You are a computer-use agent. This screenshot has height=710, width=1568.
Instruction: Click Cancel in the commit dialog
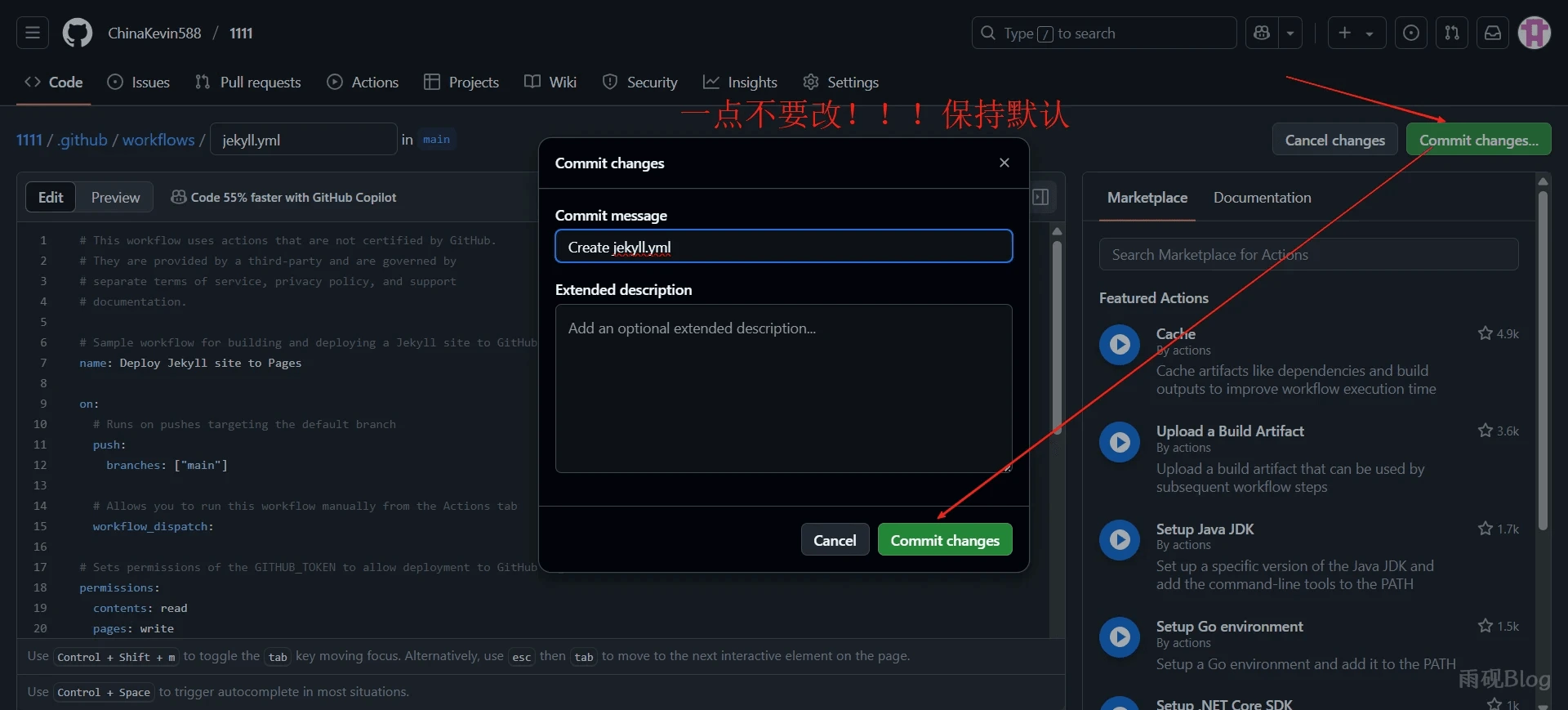pos(835,540)
